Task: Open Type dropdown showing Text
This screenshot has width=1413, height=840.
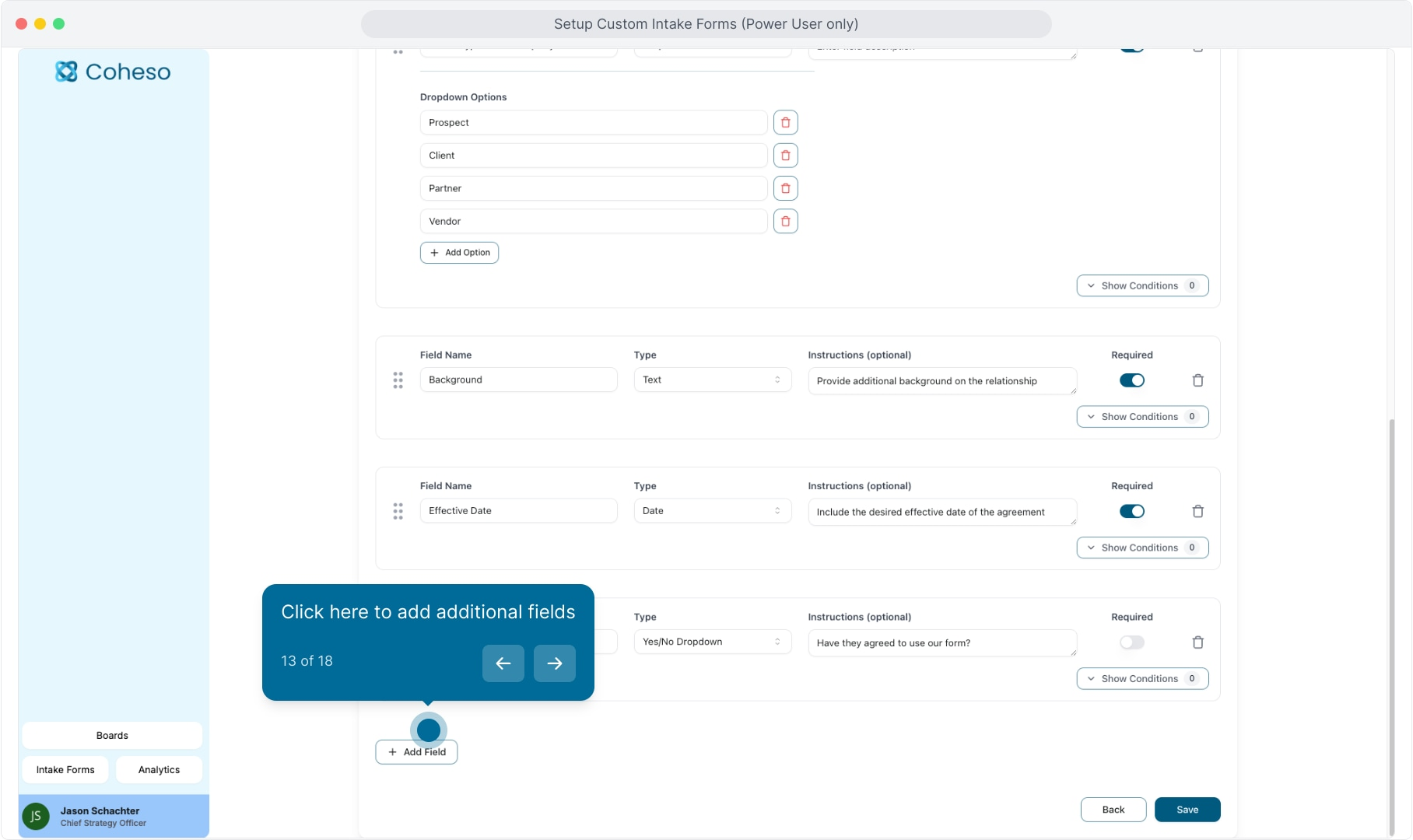Action: [x=711, y=380]
